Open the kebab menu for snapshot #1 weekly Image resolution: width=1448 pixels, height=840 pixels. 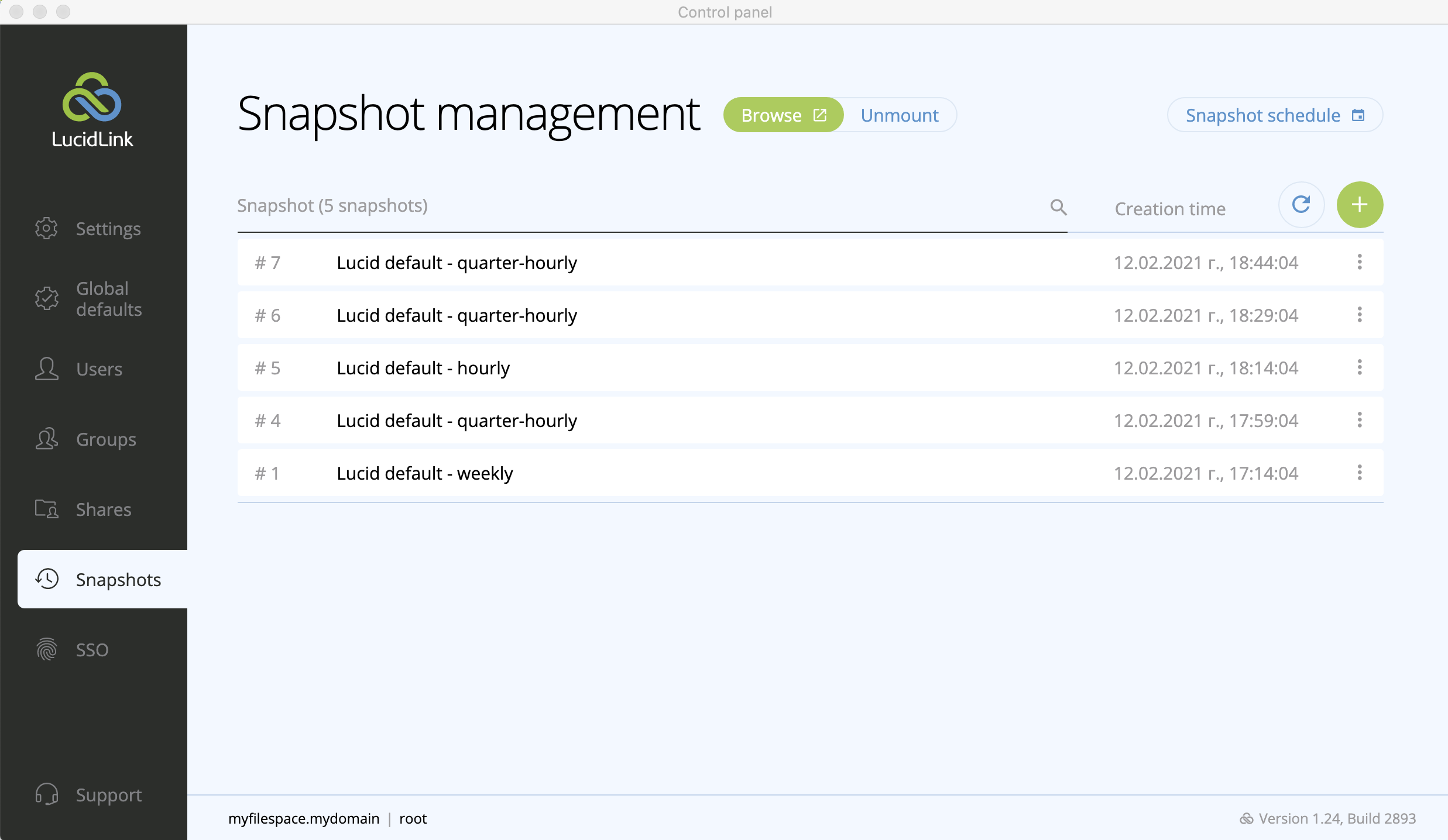tap(1359, 473)
